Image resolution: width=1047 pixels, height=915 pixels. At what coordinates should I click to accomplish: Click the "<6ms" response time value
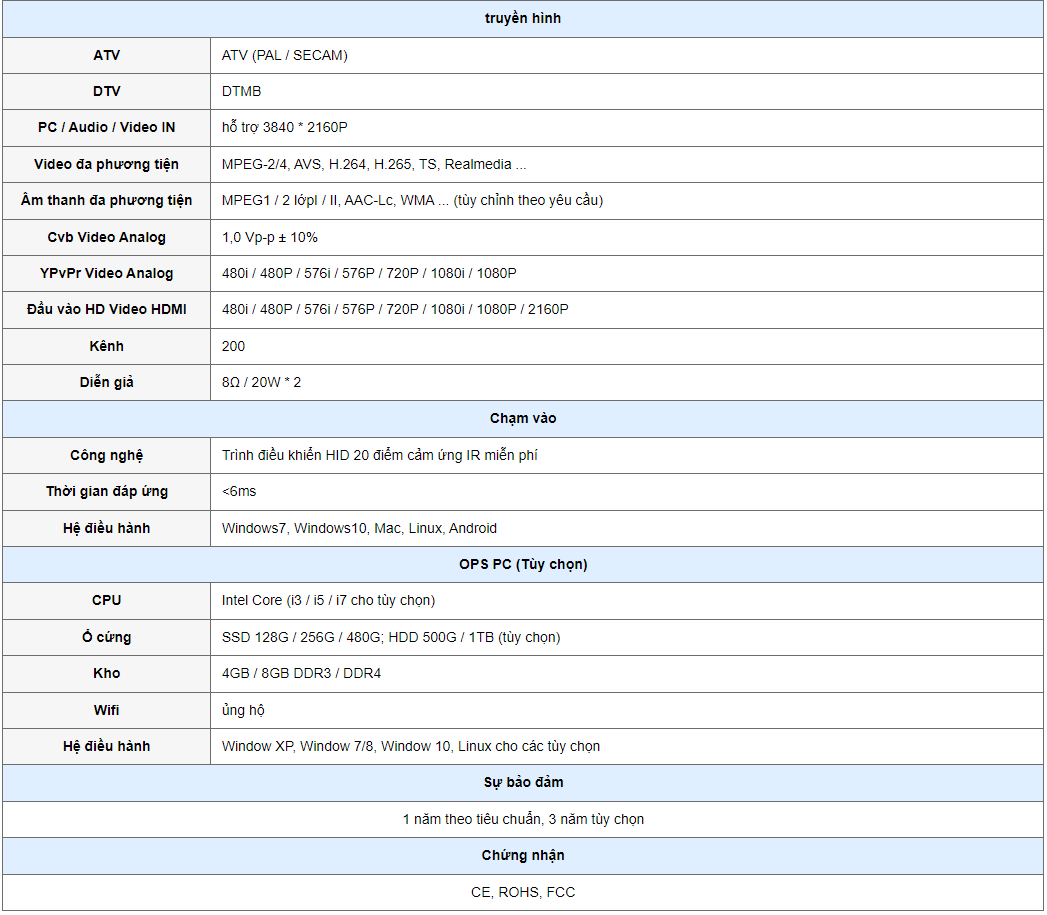[239, 491]
